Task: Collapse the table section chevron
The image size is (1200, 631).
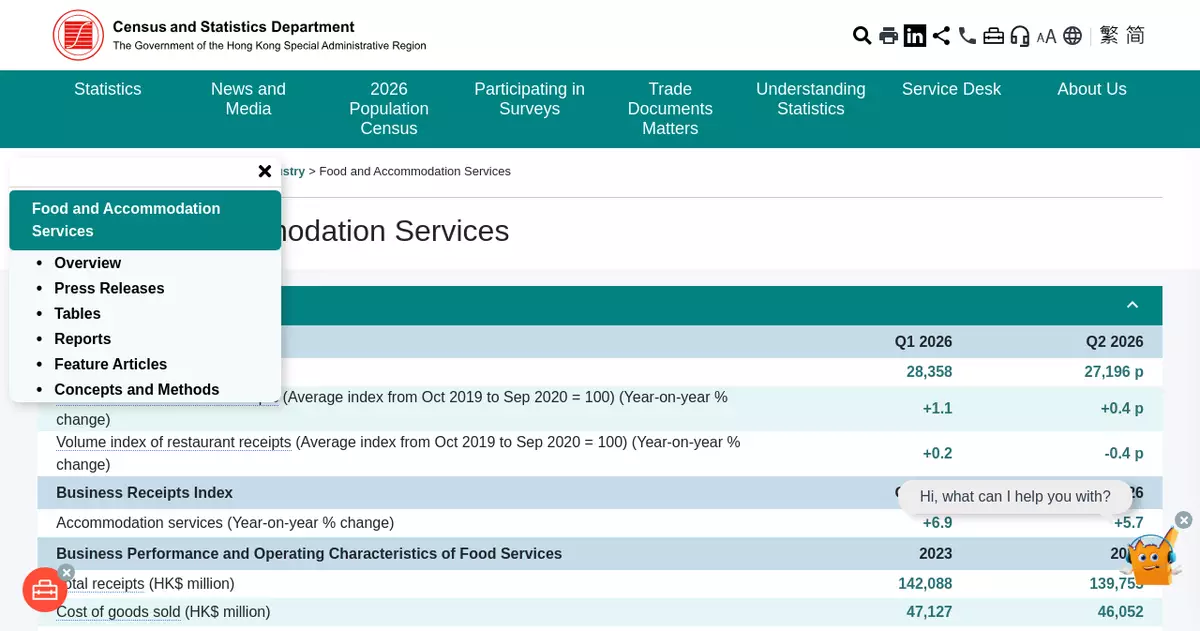Action: (1133, 305)
